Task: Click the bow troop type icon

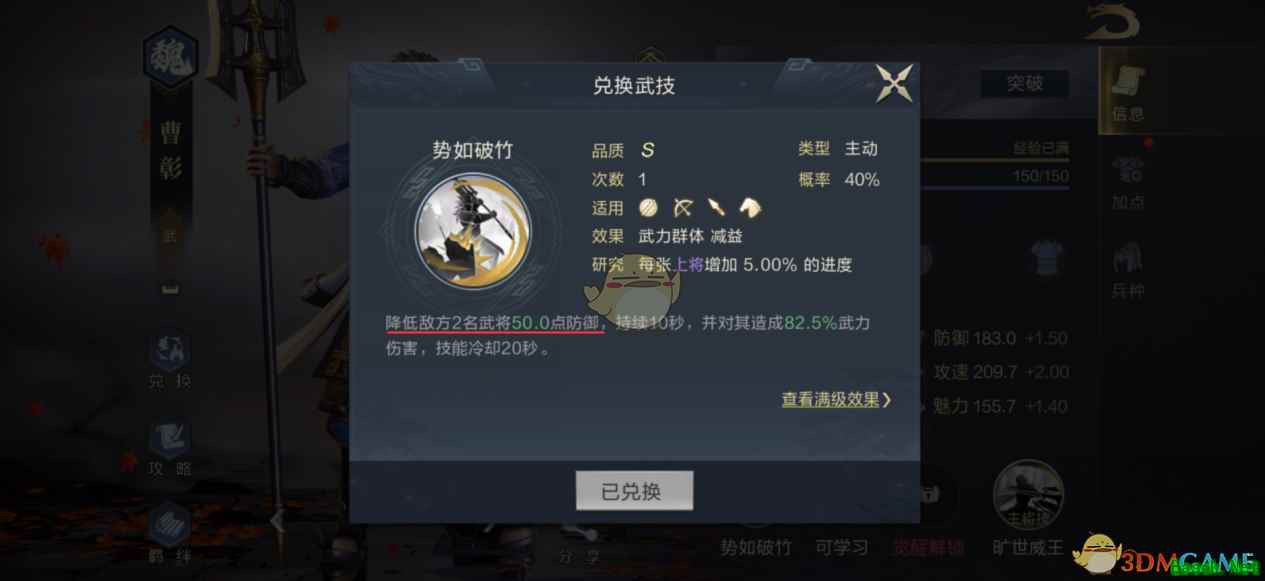Action: (x=683, y=207)
